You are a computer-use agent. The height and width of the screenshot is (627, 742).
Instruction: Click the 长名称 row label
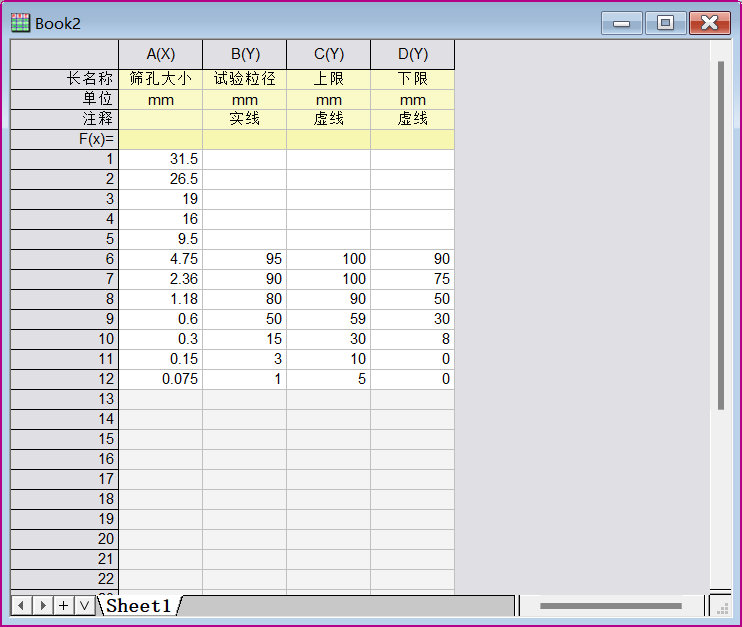(x=64, y=78)
